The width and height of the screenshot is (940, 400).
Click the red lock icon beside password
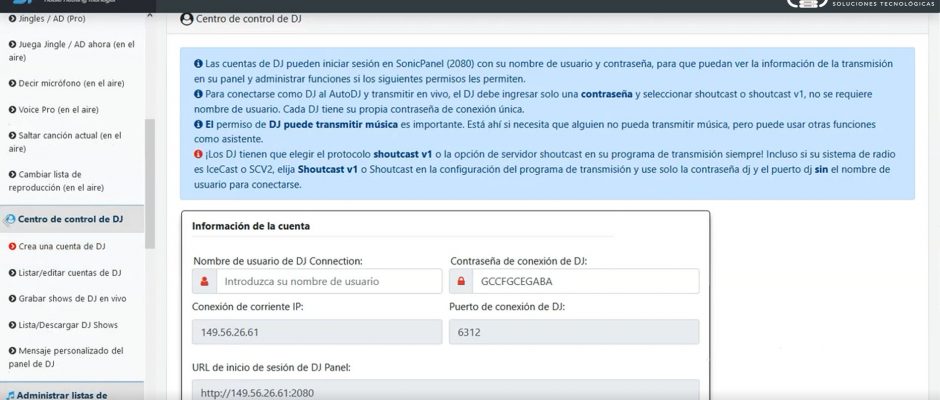461,281
